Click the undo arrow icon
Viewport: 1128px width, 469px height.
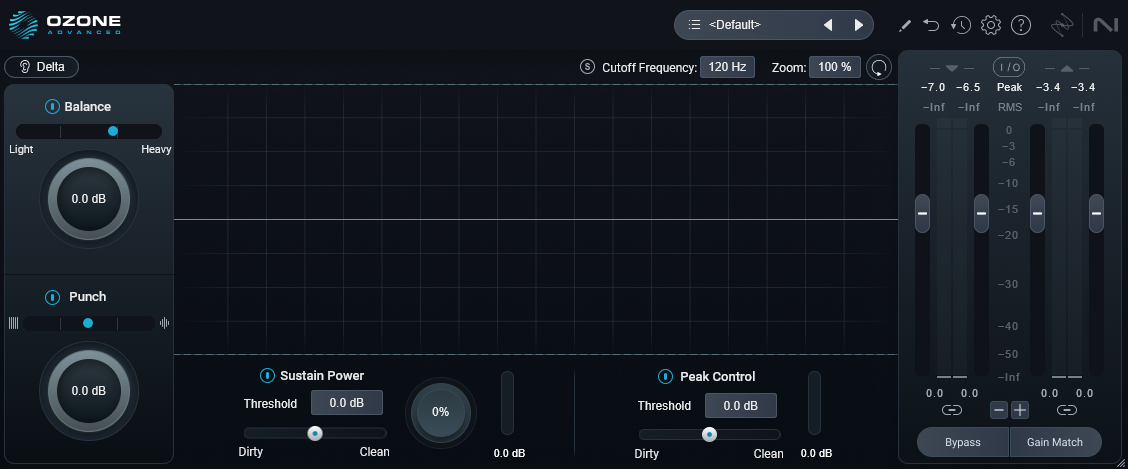pyautogui.click(x=932, y=25)
